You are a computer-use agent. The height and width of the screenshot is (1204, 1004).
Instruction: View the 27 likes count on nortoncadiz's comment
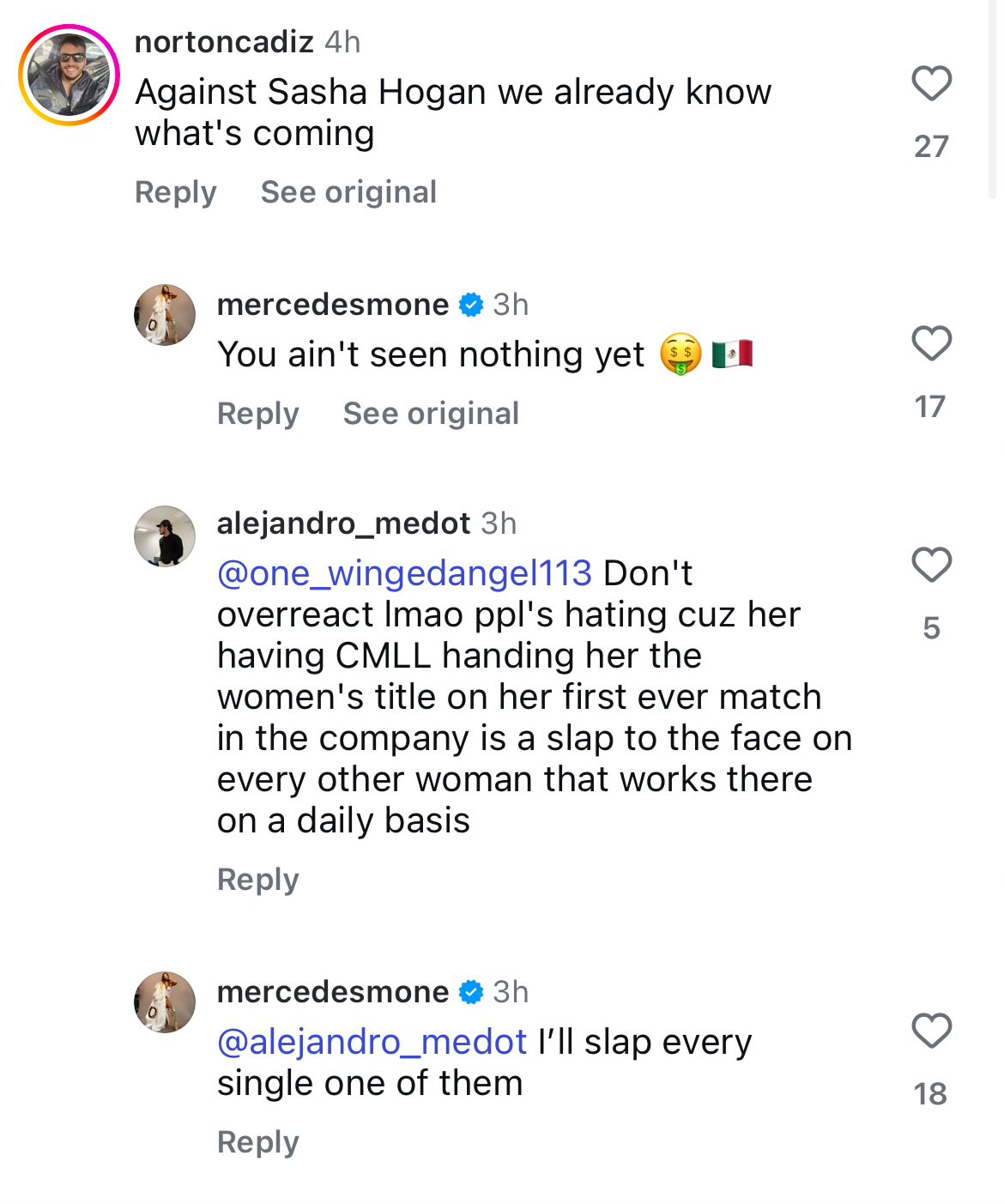tap(931, 147)
